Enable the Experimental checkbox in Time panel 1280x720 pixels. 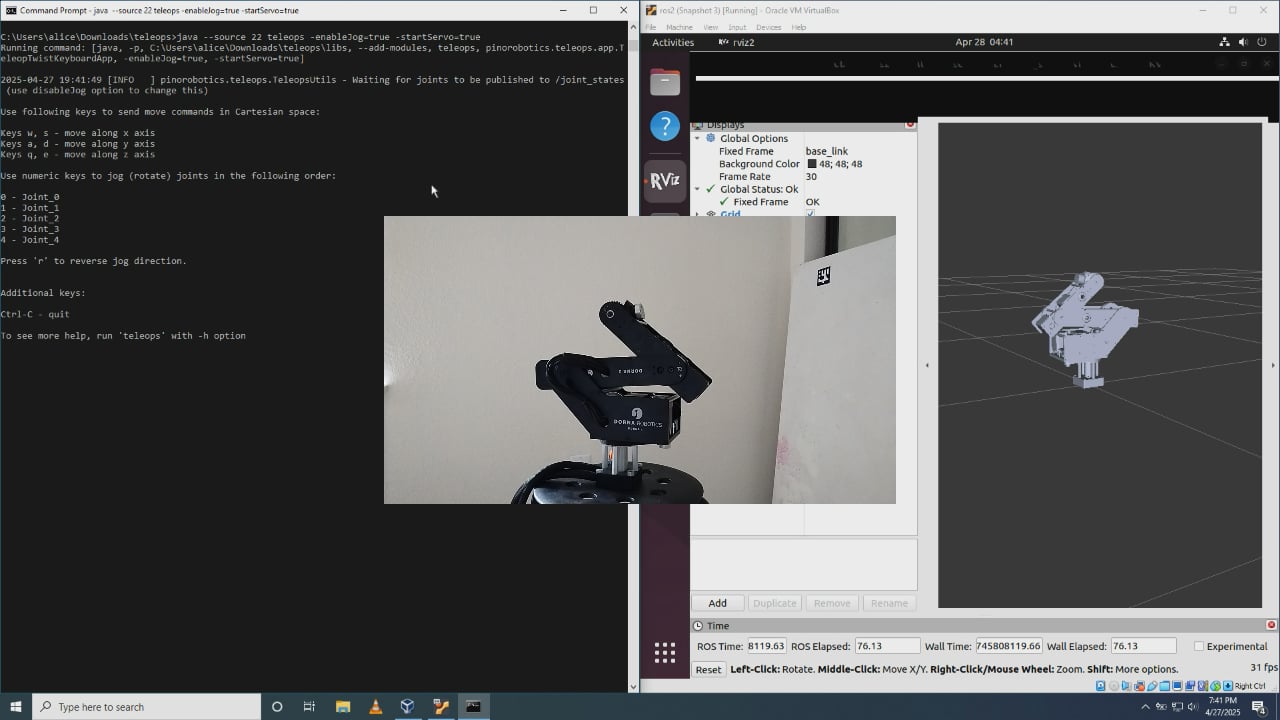(1199, 646)
